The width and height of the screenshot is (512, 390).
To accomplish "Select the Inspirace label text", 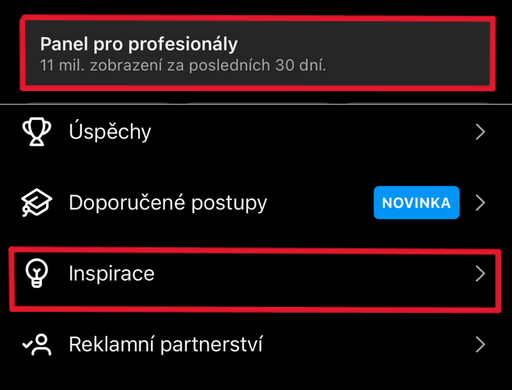I will point(112,274).
